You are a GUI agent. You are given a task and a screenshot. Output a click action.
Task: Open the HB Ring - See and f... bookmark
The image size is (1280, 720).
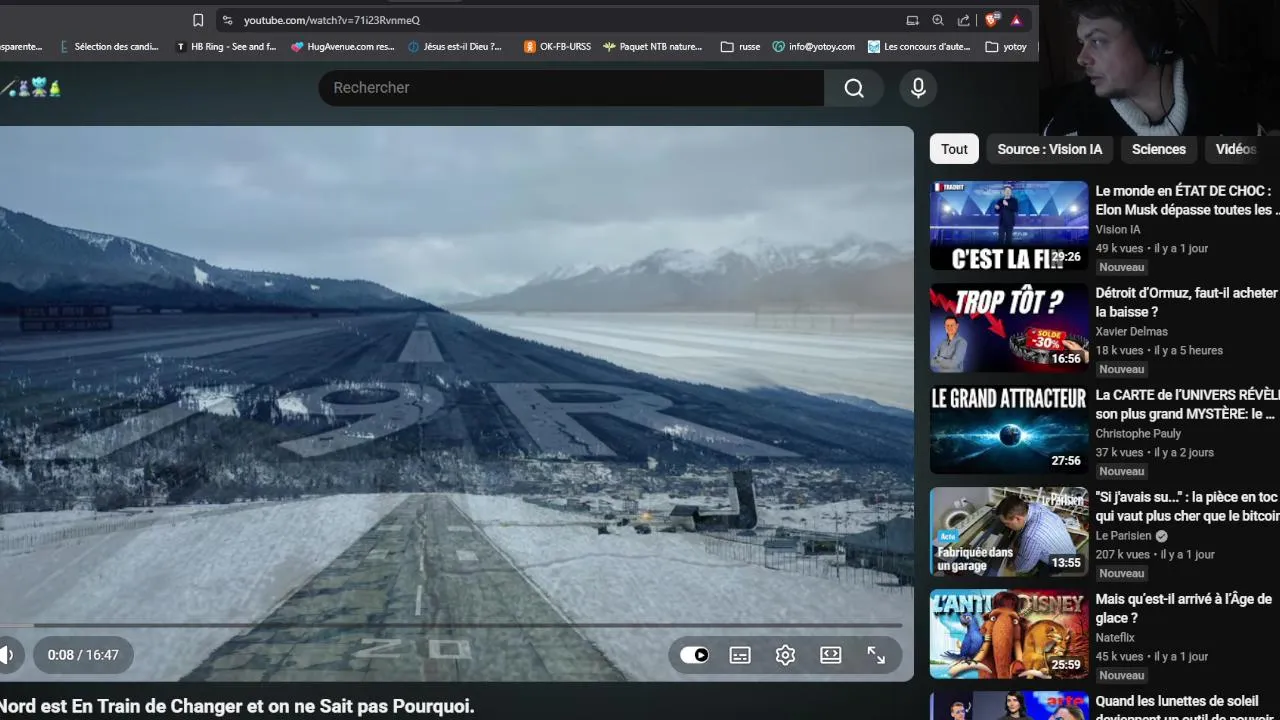[x=226, y=46]
